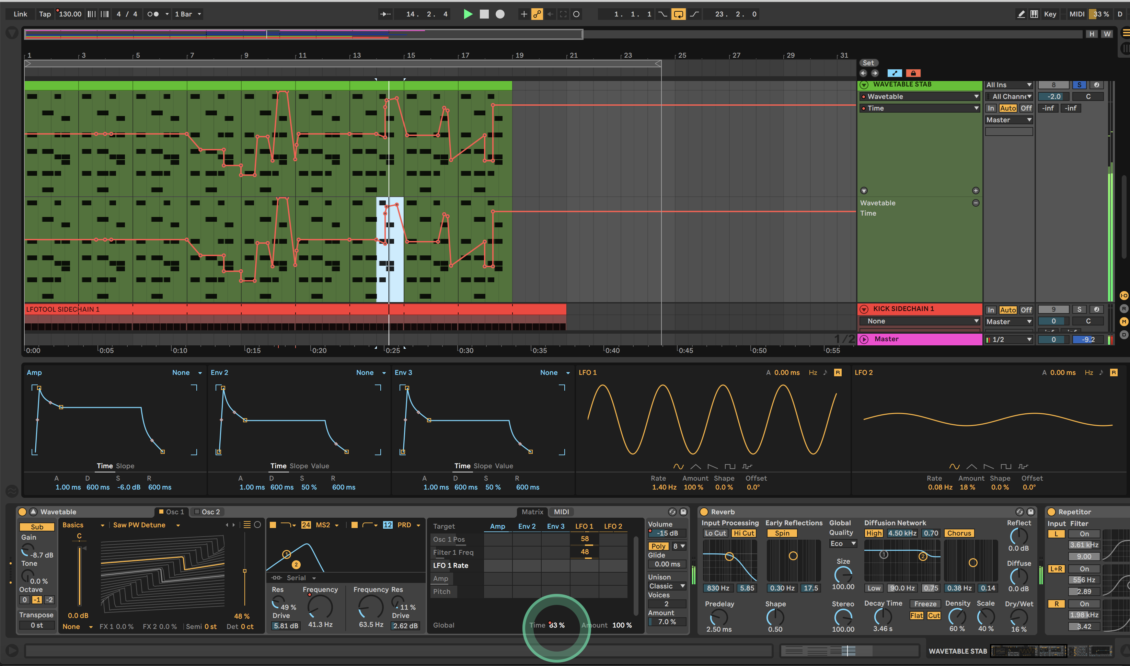
Task: Toggle the Automation Arm button
Action: pyautogui.click(x=537, y=14)
